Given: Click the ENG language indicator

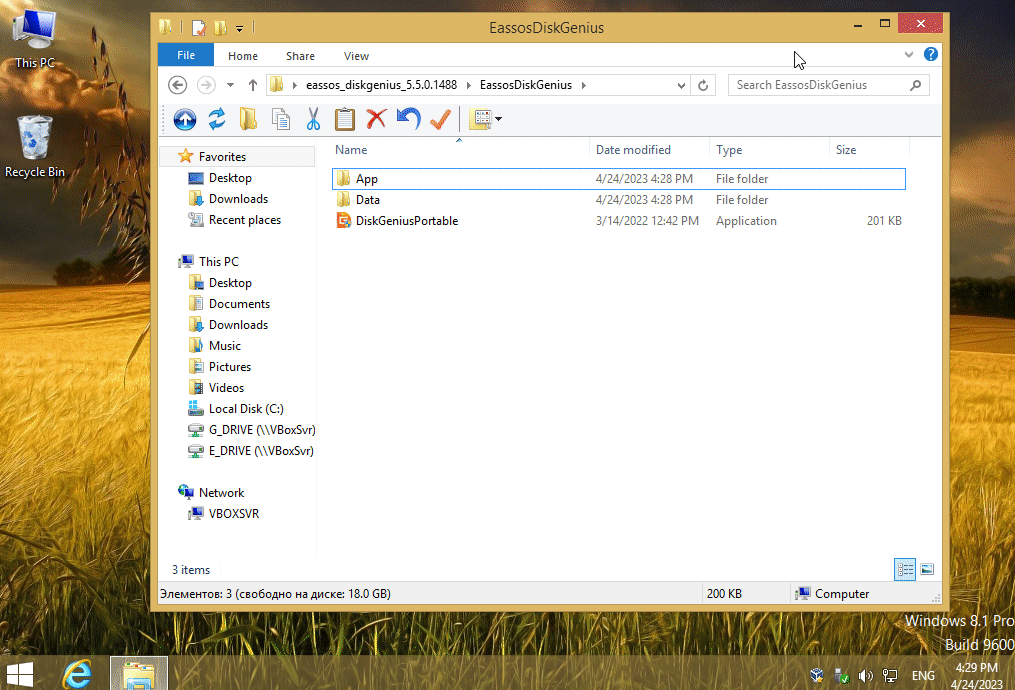Looking at the screenshot, I should [x=923, y=676].
